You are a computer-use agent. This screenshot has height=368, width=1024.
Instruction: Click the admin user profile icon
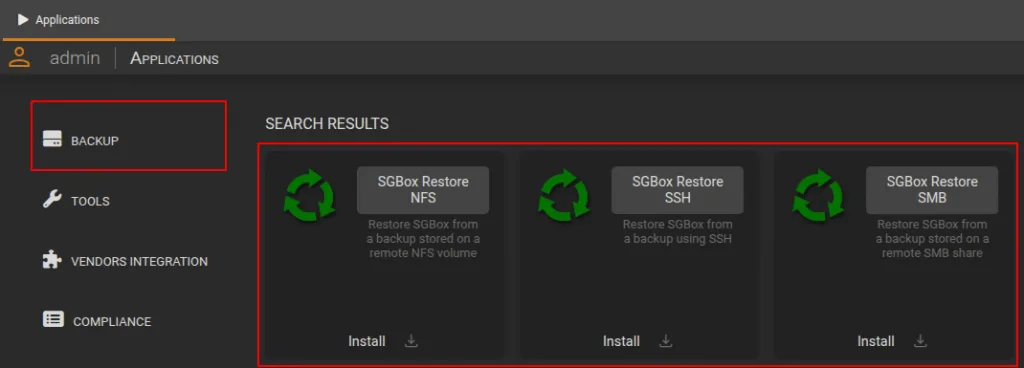point(20,57)
